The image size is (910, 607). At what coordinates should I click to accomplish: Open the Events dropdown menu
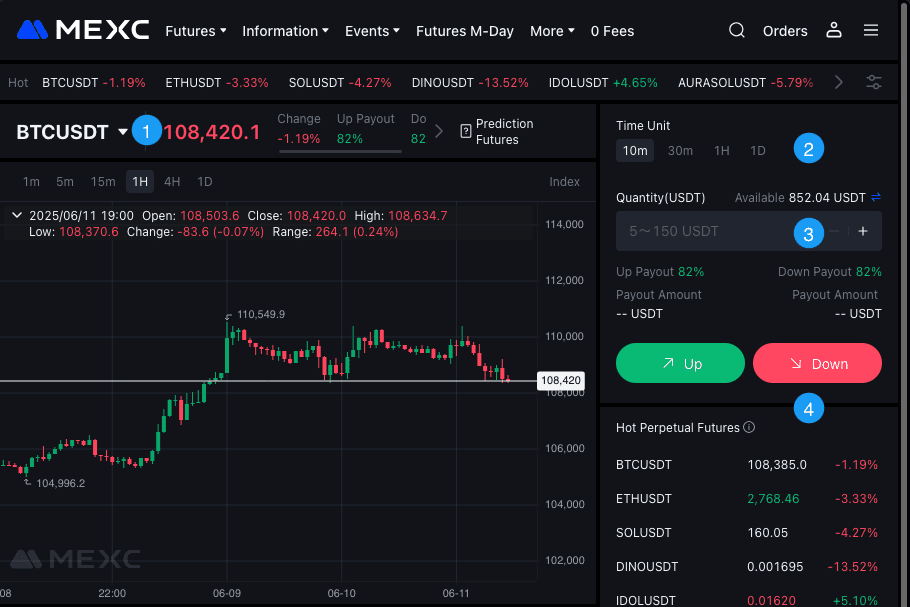(x=372, y=31)
